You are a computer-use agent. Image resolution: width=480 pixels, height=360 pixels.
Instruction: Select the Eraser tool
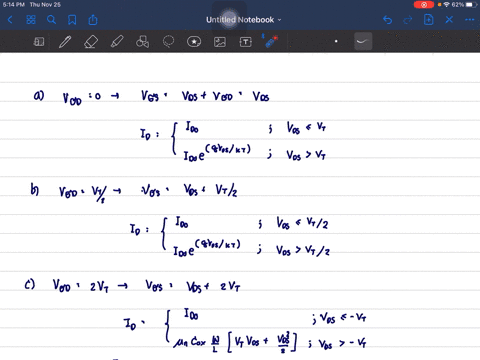91,42
